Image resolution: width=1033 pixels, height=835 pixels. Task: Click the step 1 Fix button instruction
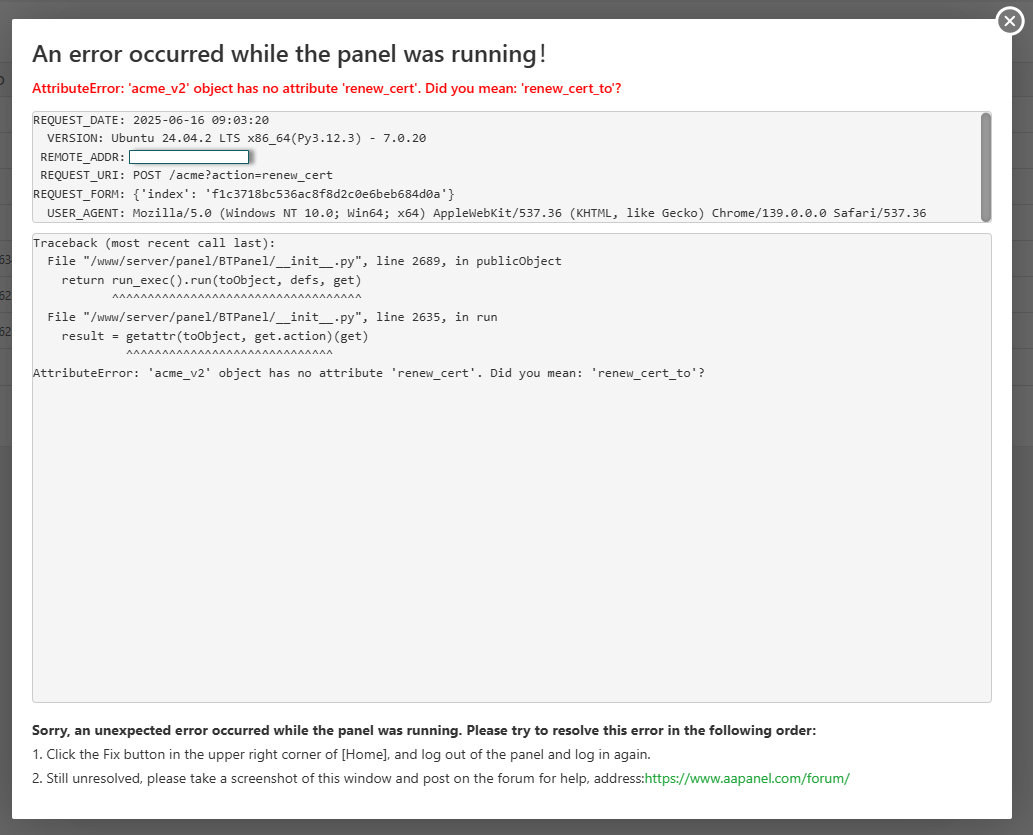pyautogui.click(x=341, y=754)
